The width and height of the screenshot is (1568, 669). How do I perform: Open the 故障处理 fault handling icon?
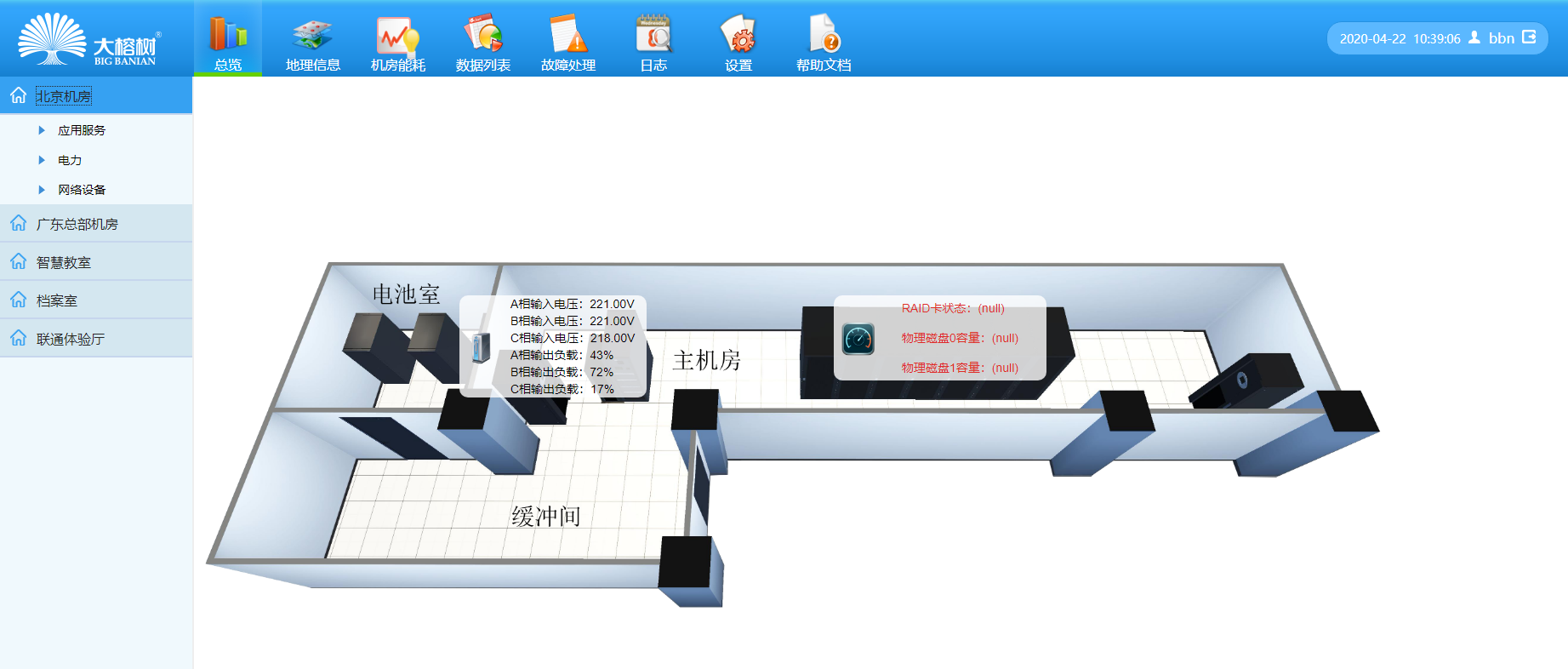pyautogui.click(x=567, y=34)
